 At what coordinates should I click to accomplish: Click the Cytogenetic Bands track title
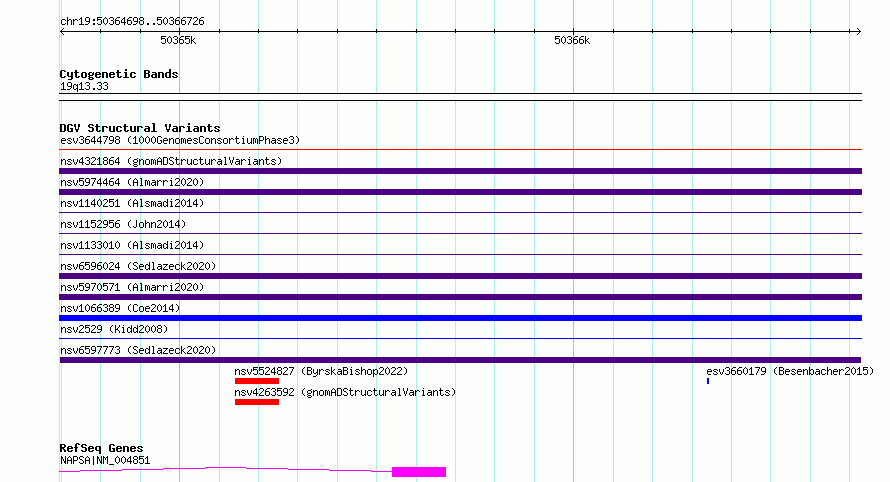point(119,74)
